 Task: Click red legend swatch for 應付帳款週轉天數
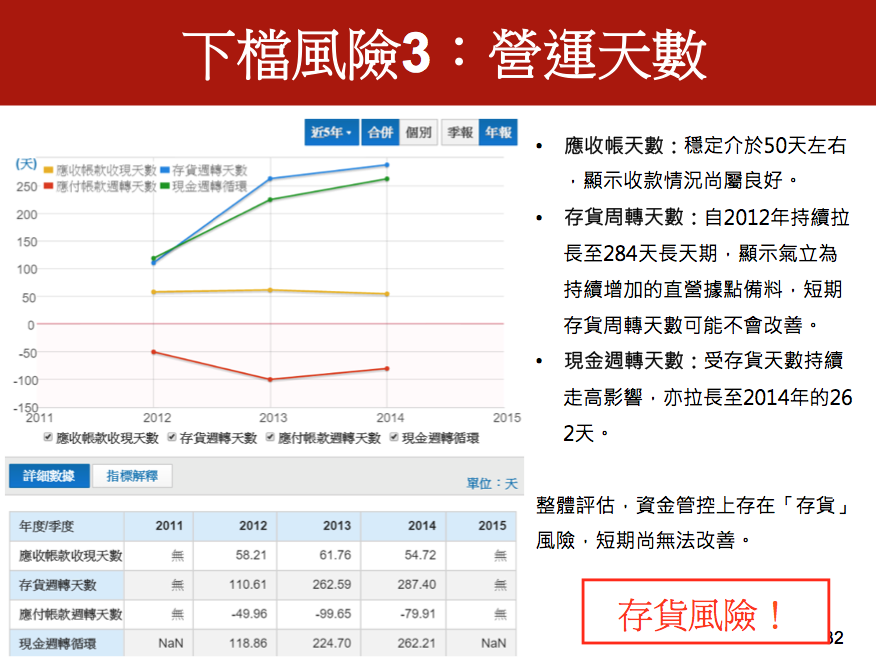(48, 187)
